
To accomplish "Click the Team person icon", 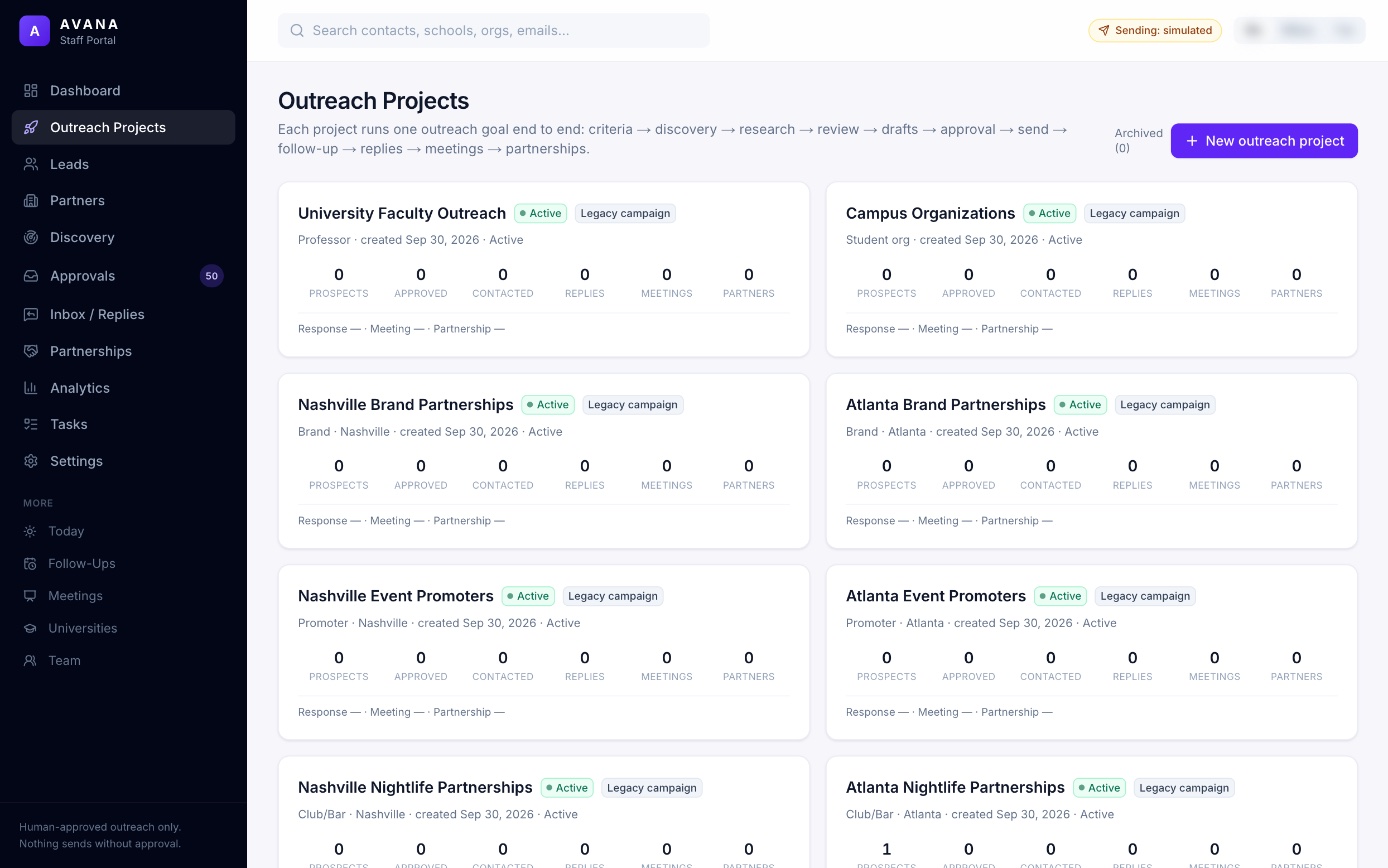I will click(30, 660).
